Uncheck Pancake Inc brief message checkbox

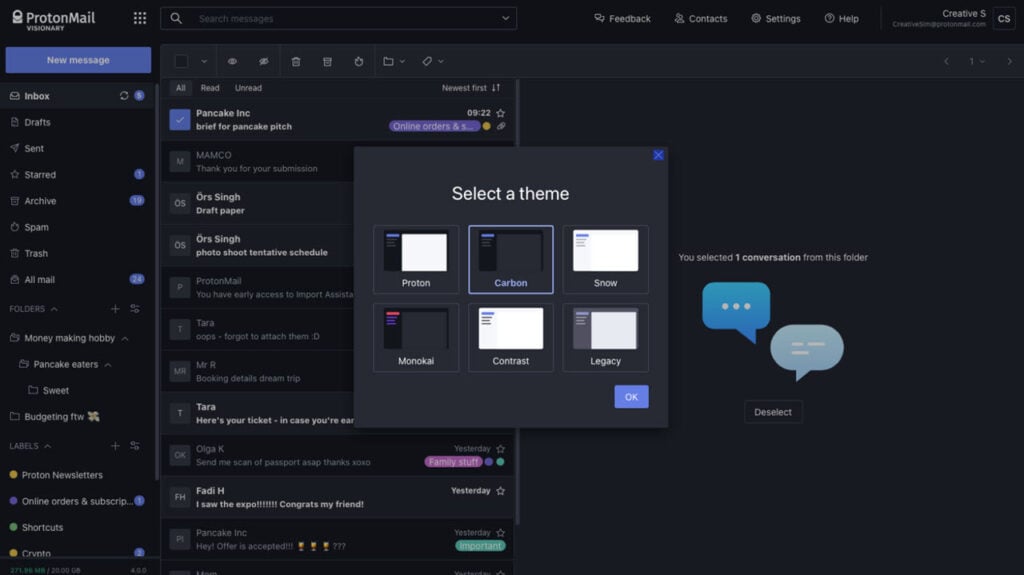coord(180,120)
